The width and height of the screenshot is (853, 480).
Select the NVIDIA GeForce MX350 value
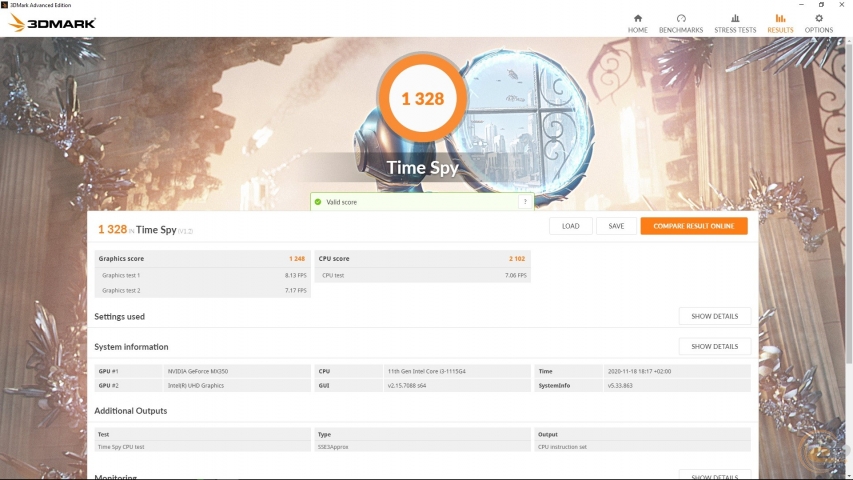198,371
